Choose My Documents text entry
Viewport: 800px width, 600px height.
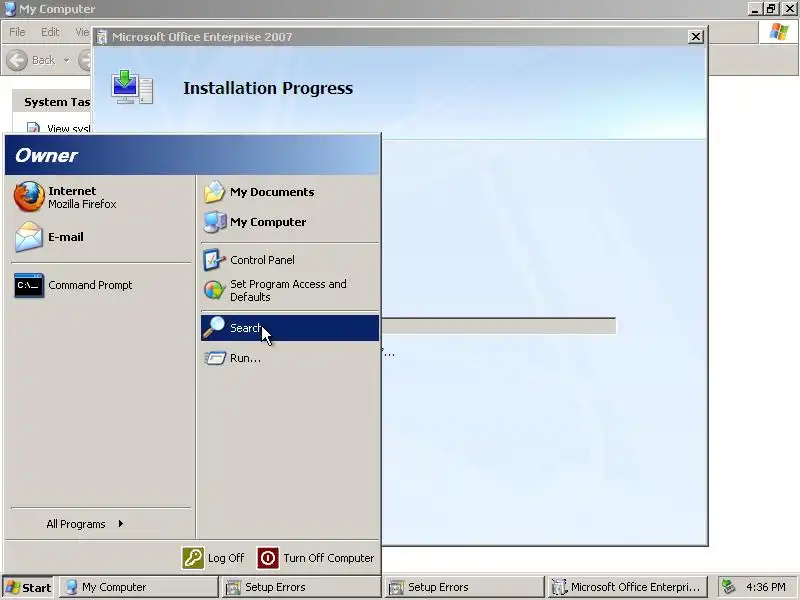coord(272,192)
